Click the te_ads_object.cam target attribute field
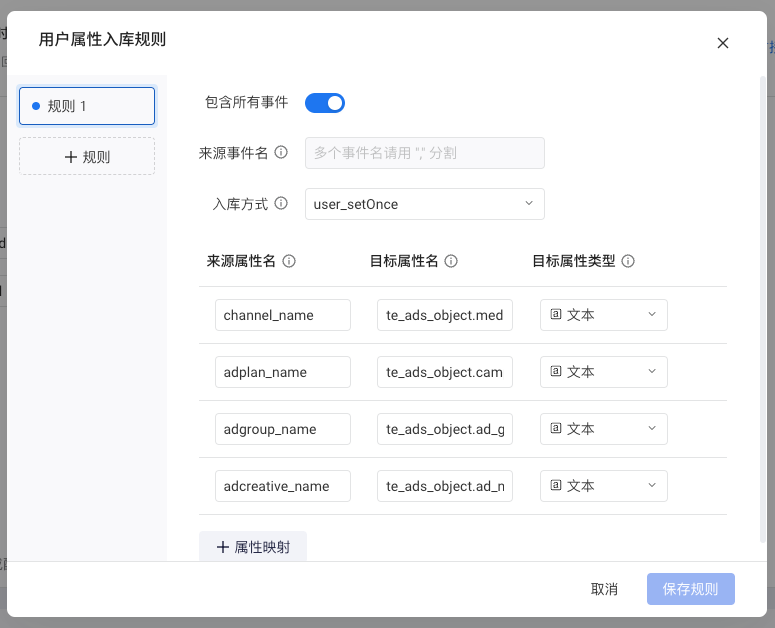Viewport: 775px width, 628px height. [x=445, y=372]
